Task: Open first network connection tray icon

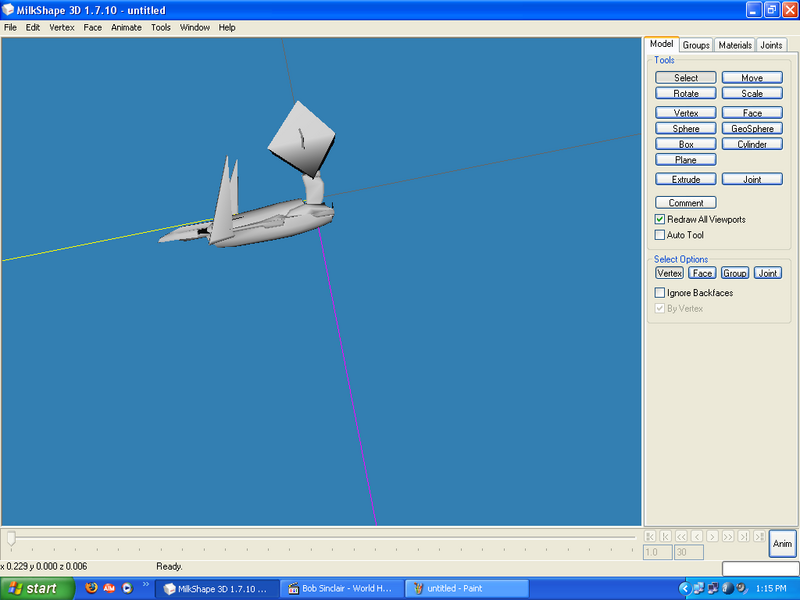Action: [698, 588]
